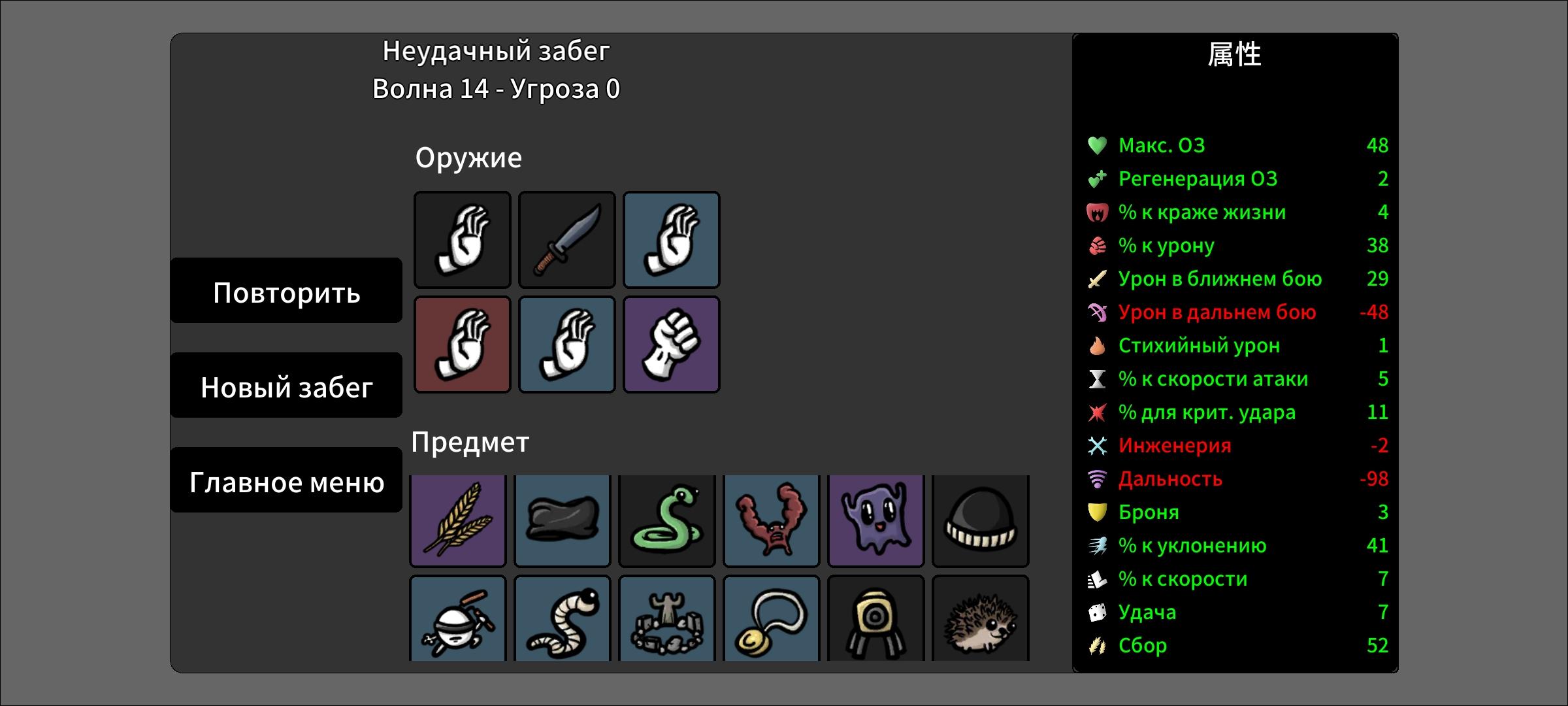Viewport: 1568px width, 706px height.
Task: Select the ninja head item
Action: (458, 618)
